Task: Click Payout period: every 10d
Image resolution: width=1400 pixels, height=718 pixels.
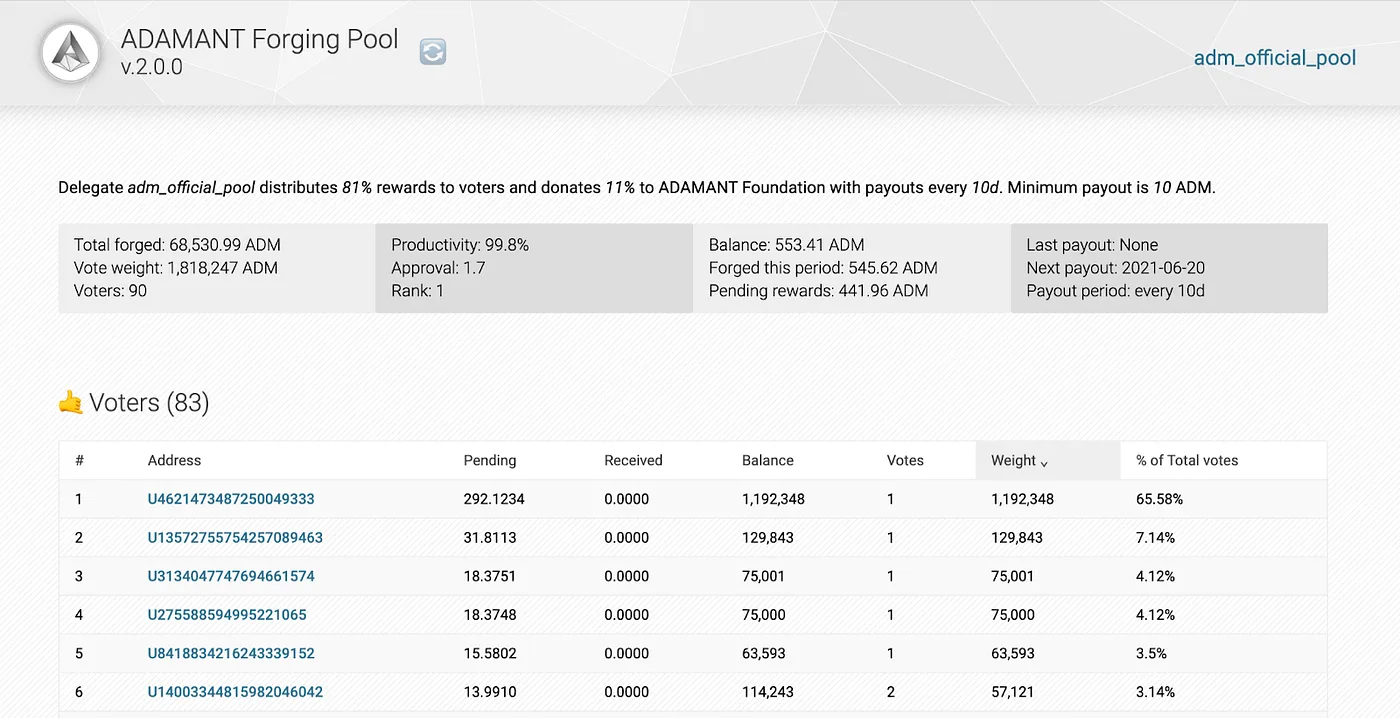Action: pos(1115,291)
